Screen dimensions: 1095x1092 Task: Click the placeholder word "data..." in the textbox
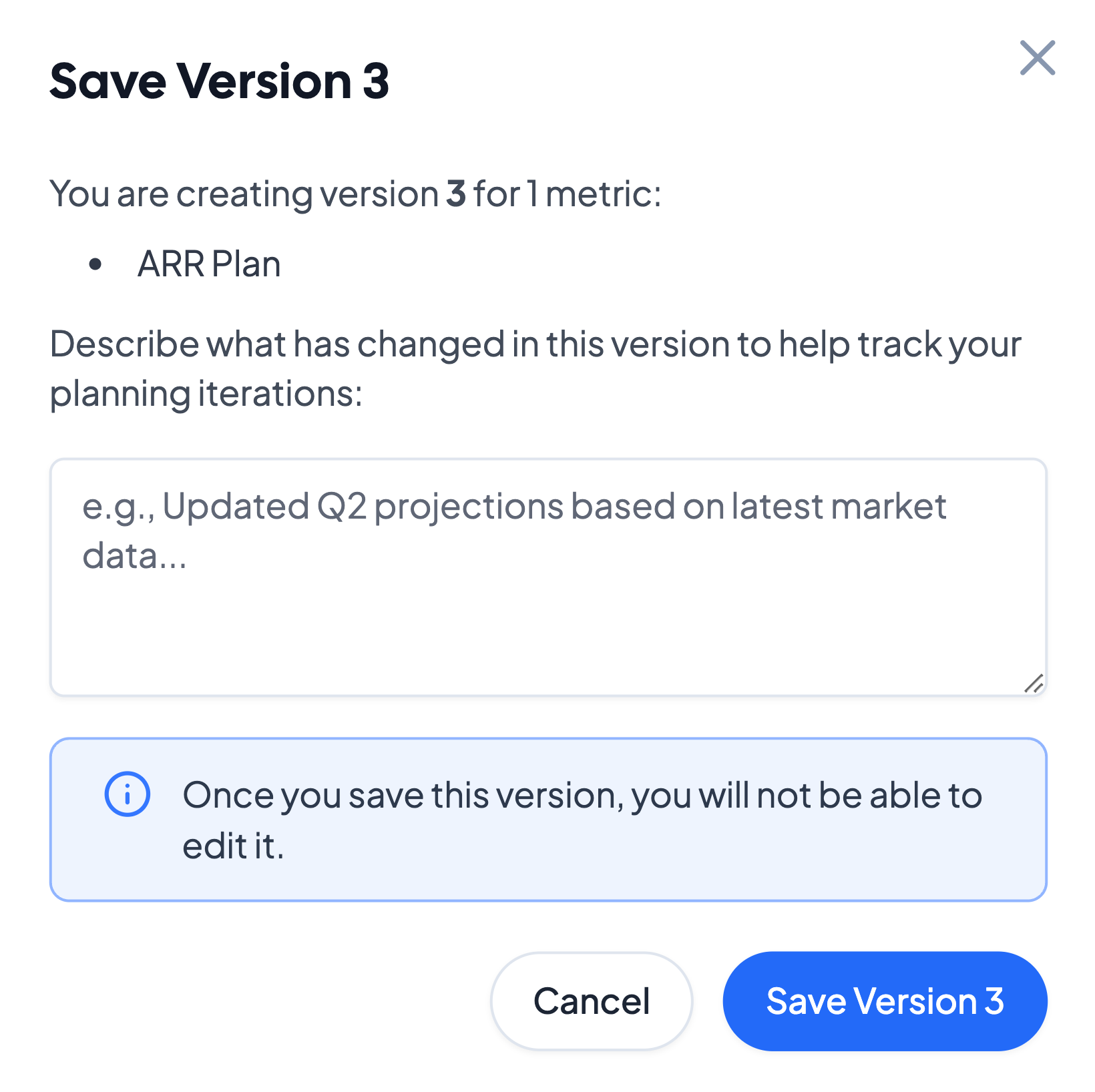click(134, 555)
